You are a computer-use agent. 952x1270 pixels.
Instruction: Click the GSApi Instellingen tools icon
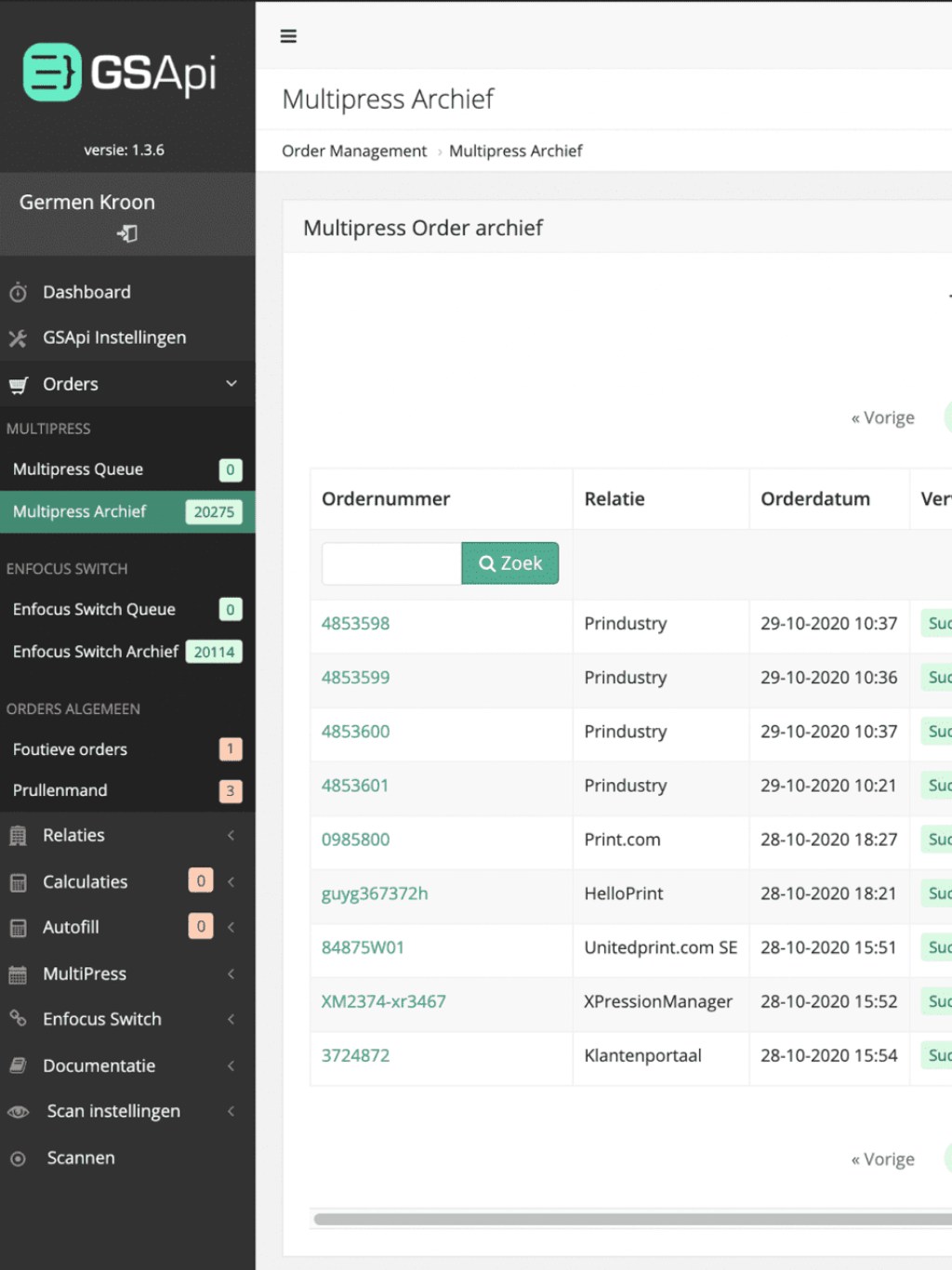18,338
